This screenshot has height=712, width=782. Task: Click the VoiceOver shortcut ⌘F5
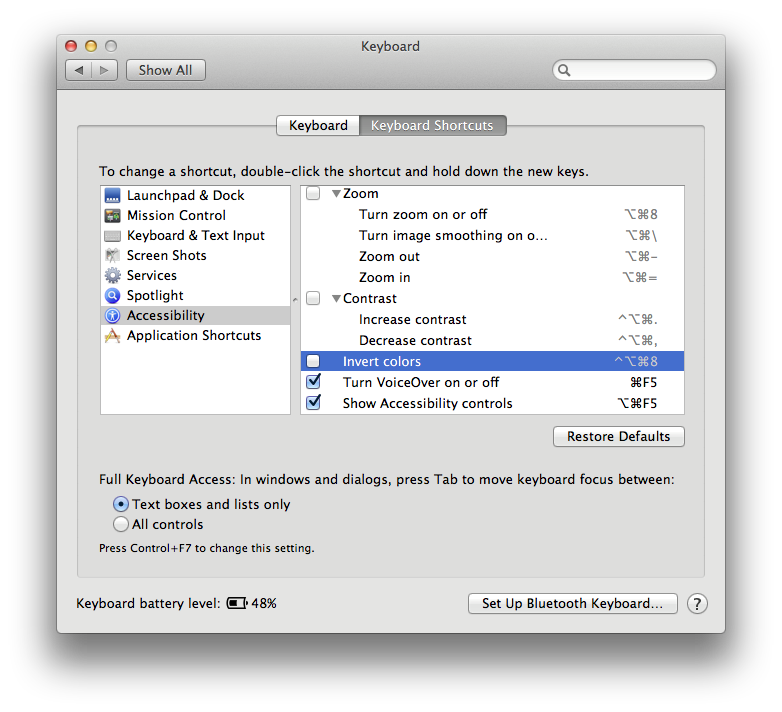(643, 382)
